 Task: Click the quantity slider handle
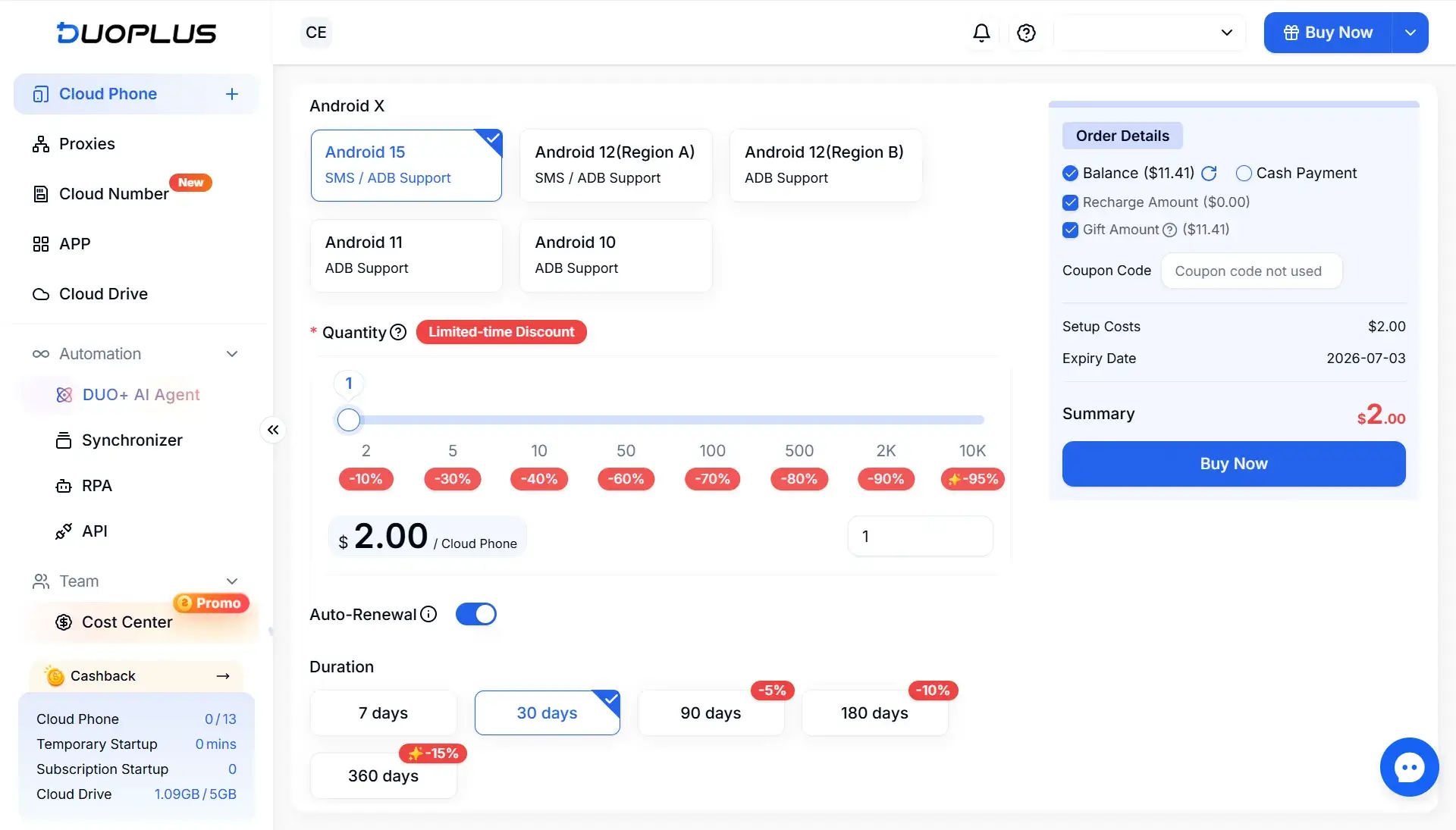point(349,420)
